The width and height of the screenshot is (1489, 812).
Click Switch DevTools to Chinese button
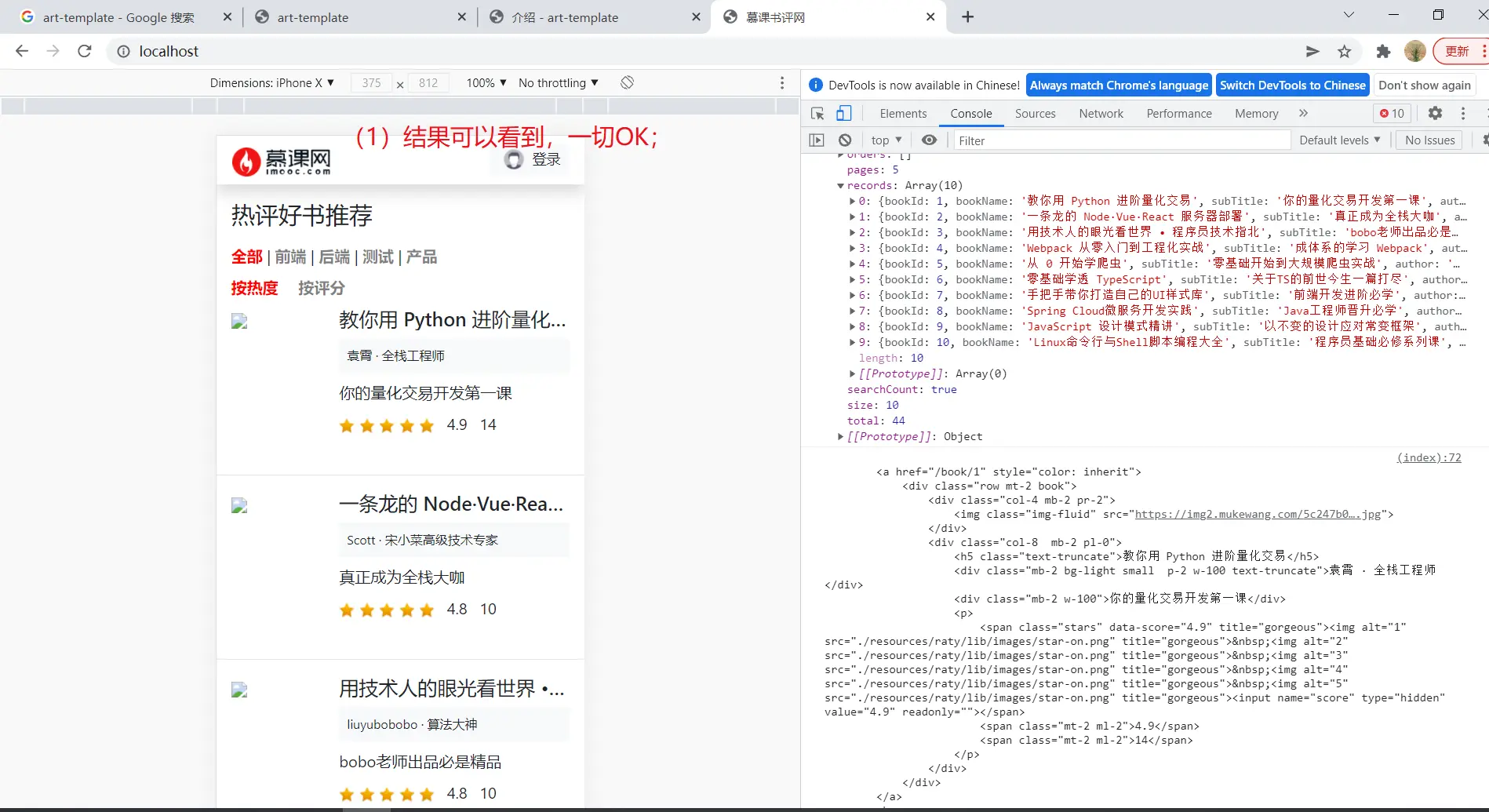(1292, 86)
